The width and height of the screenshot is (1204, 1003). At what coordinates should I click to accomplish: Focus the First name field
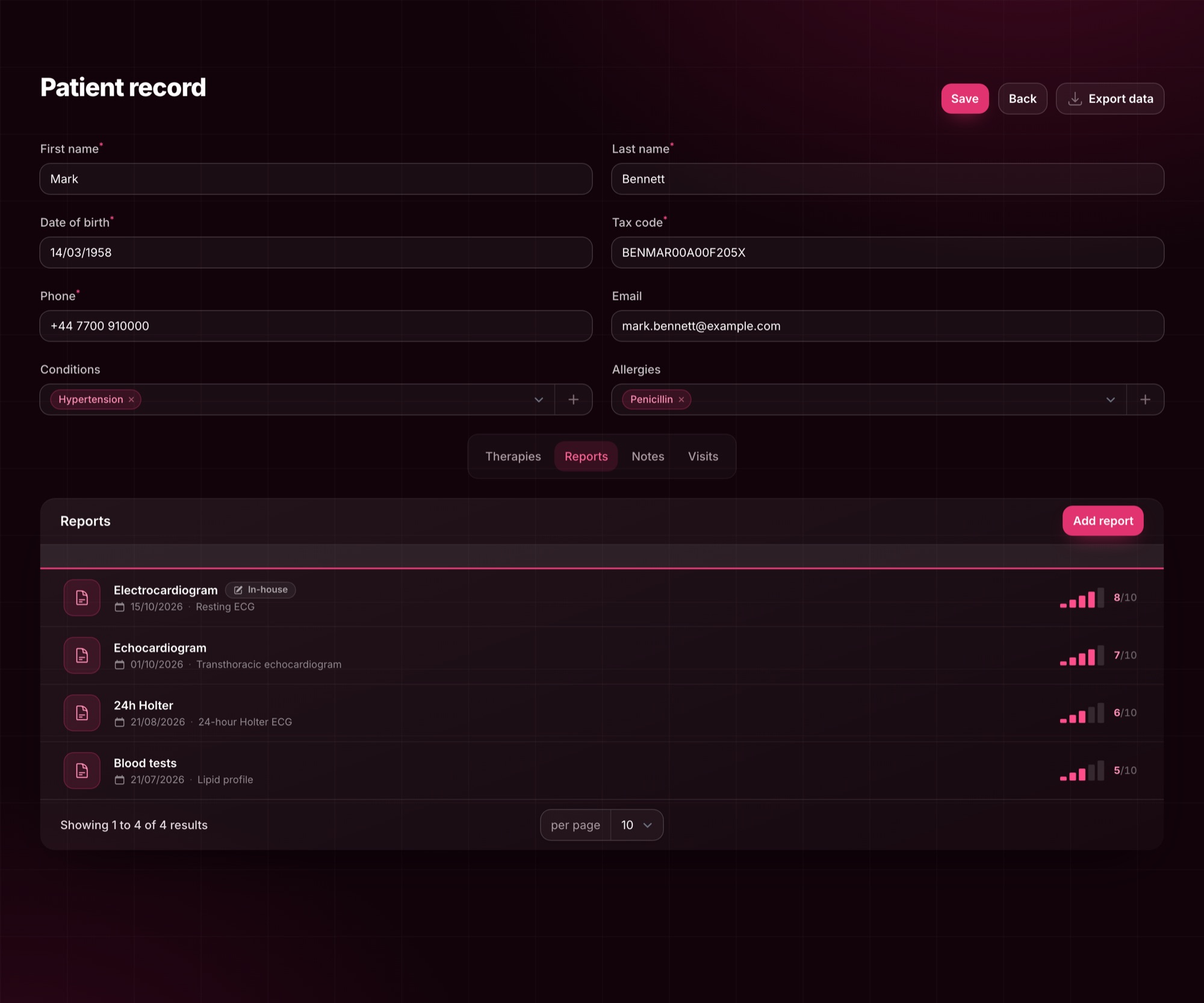(316, 179)
